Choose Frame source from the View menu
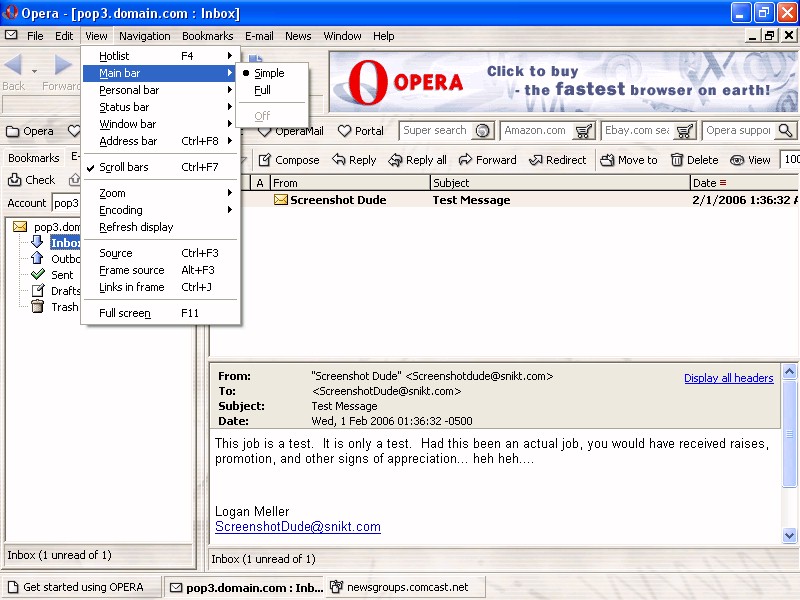Screen dimensions: 800x600 click(x=160, y=270)
